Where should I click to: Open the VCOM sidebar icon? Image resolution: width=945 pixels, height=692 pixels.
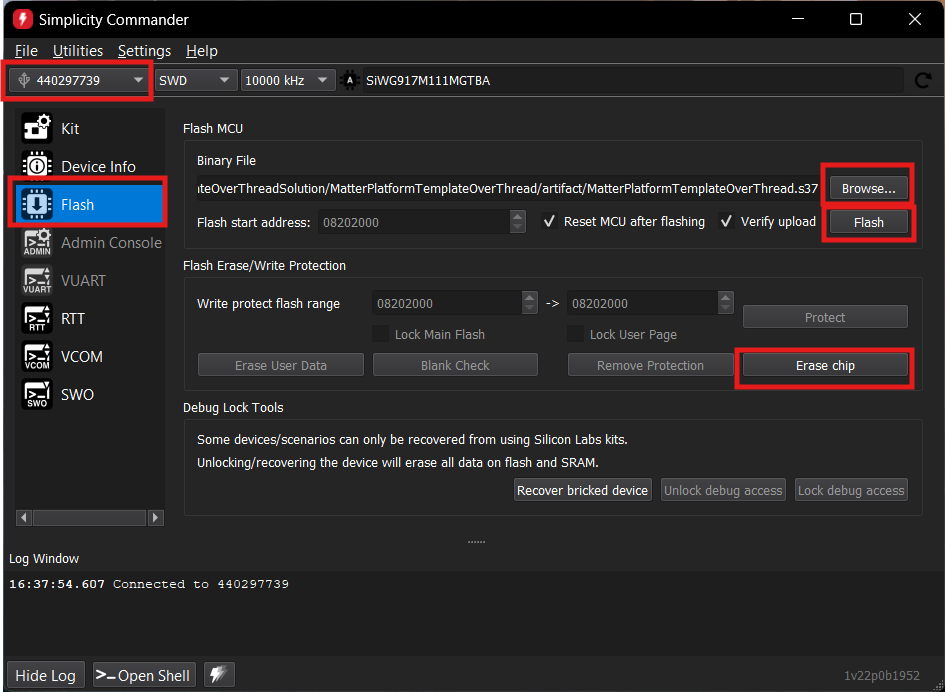coord(37,356)
